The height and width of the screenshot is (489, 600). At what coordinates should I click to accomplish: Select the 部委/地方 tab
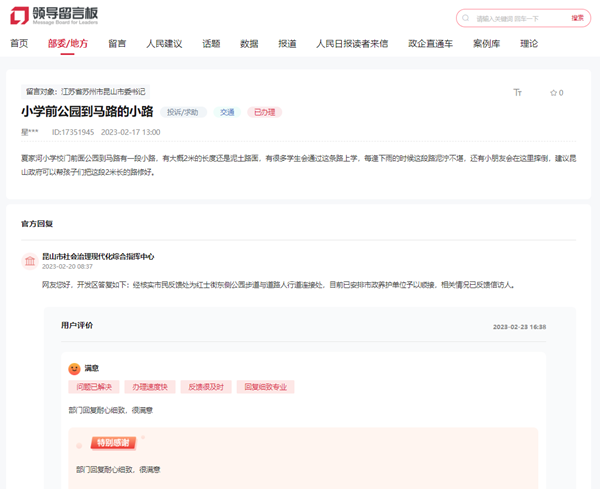coord(68,44)
